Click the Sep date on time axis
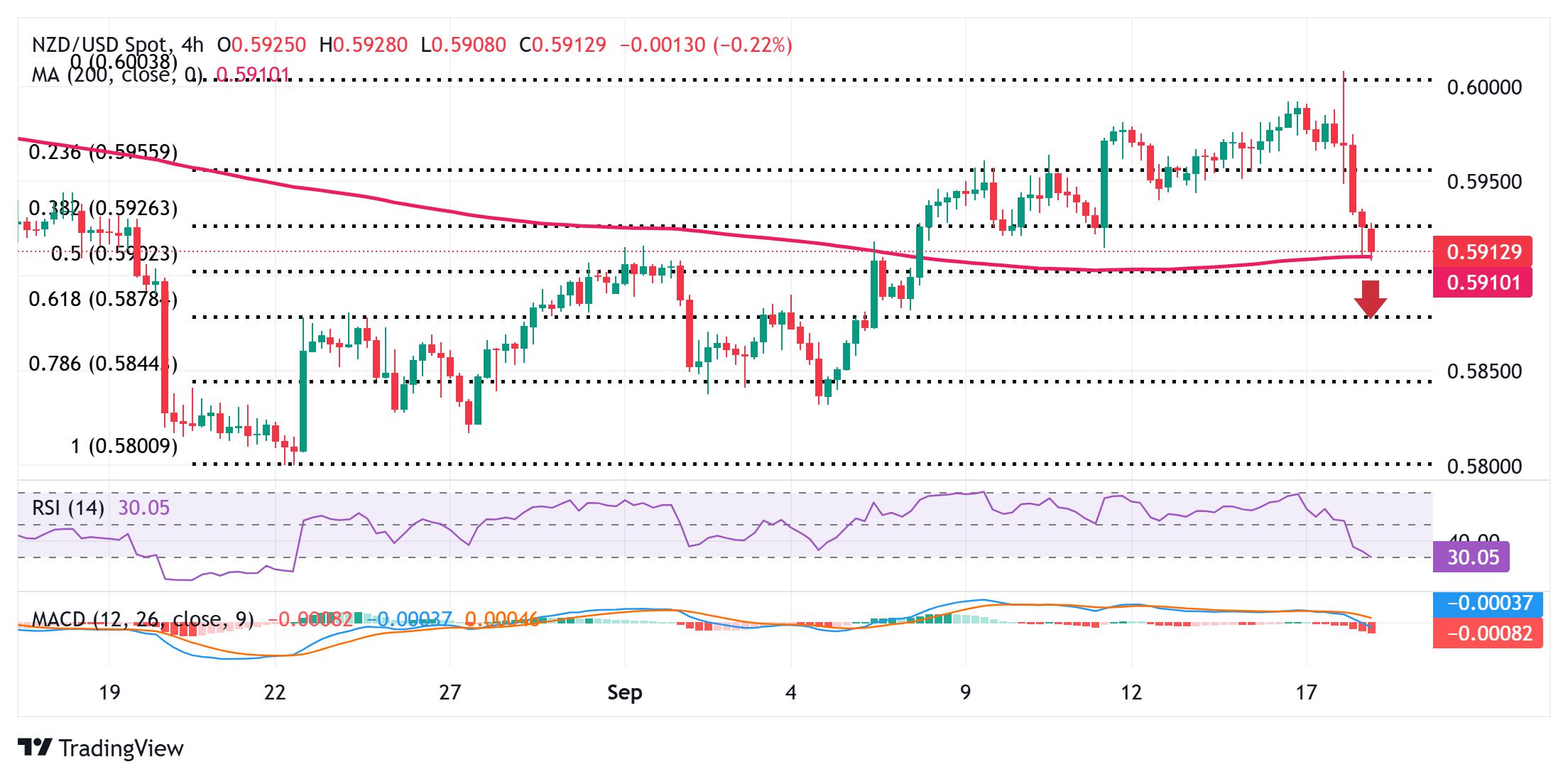 624,692
